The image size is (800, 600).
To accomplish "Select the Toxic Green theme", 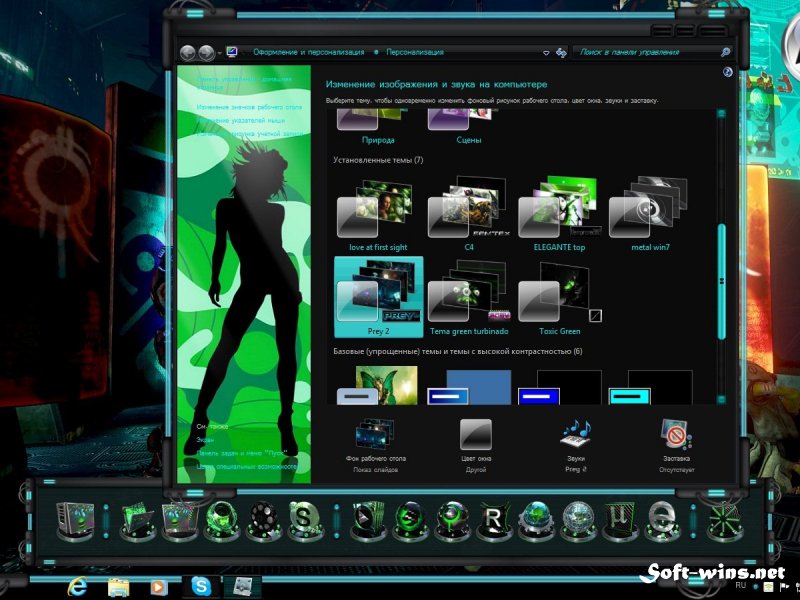I will pos(560,298).
